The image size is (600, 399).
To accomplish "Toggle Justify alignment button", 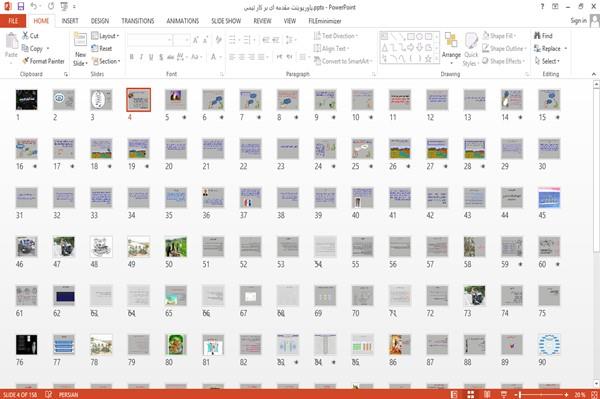I will [x=261, y=57].
